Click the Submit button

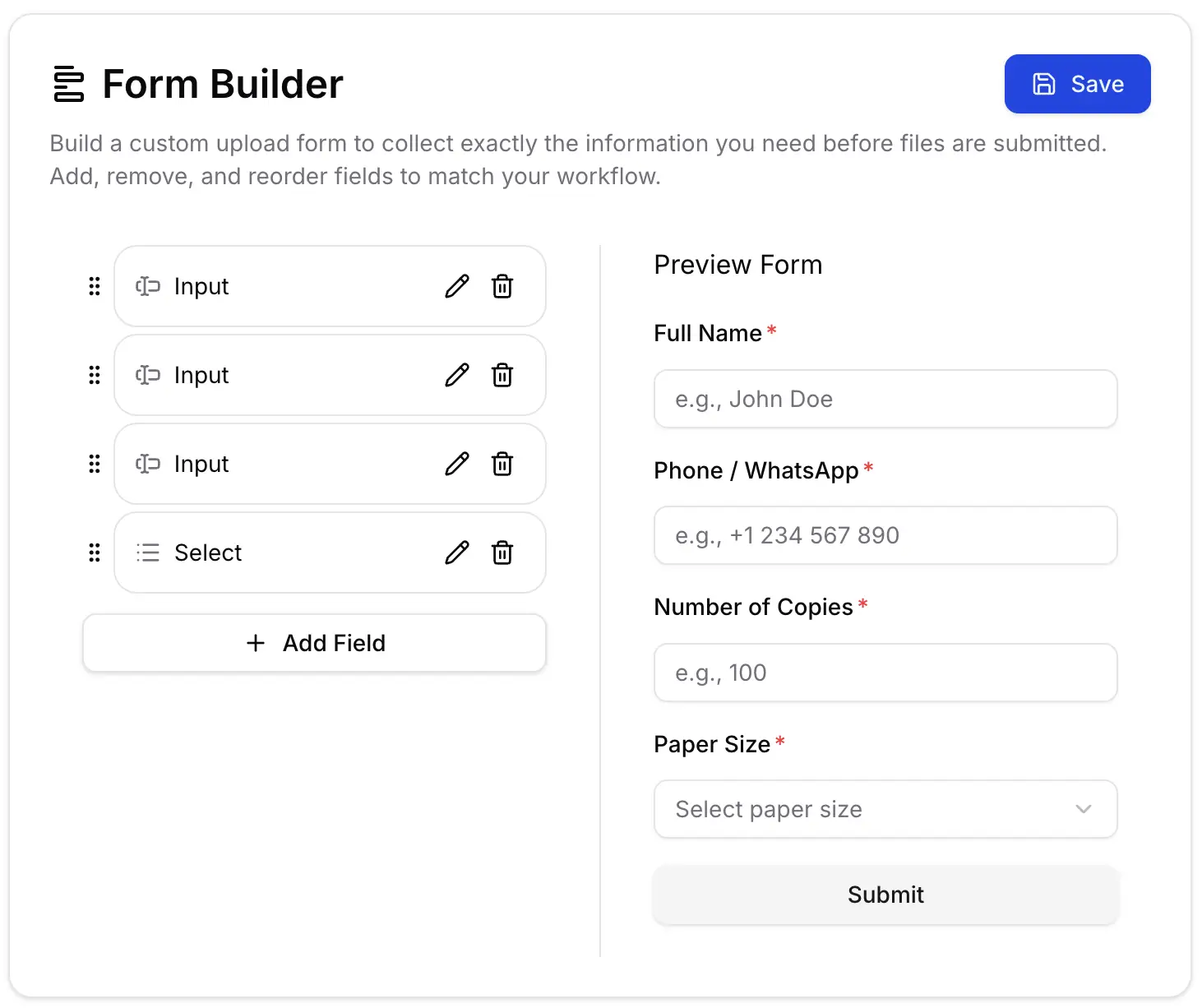coord(885,895)
